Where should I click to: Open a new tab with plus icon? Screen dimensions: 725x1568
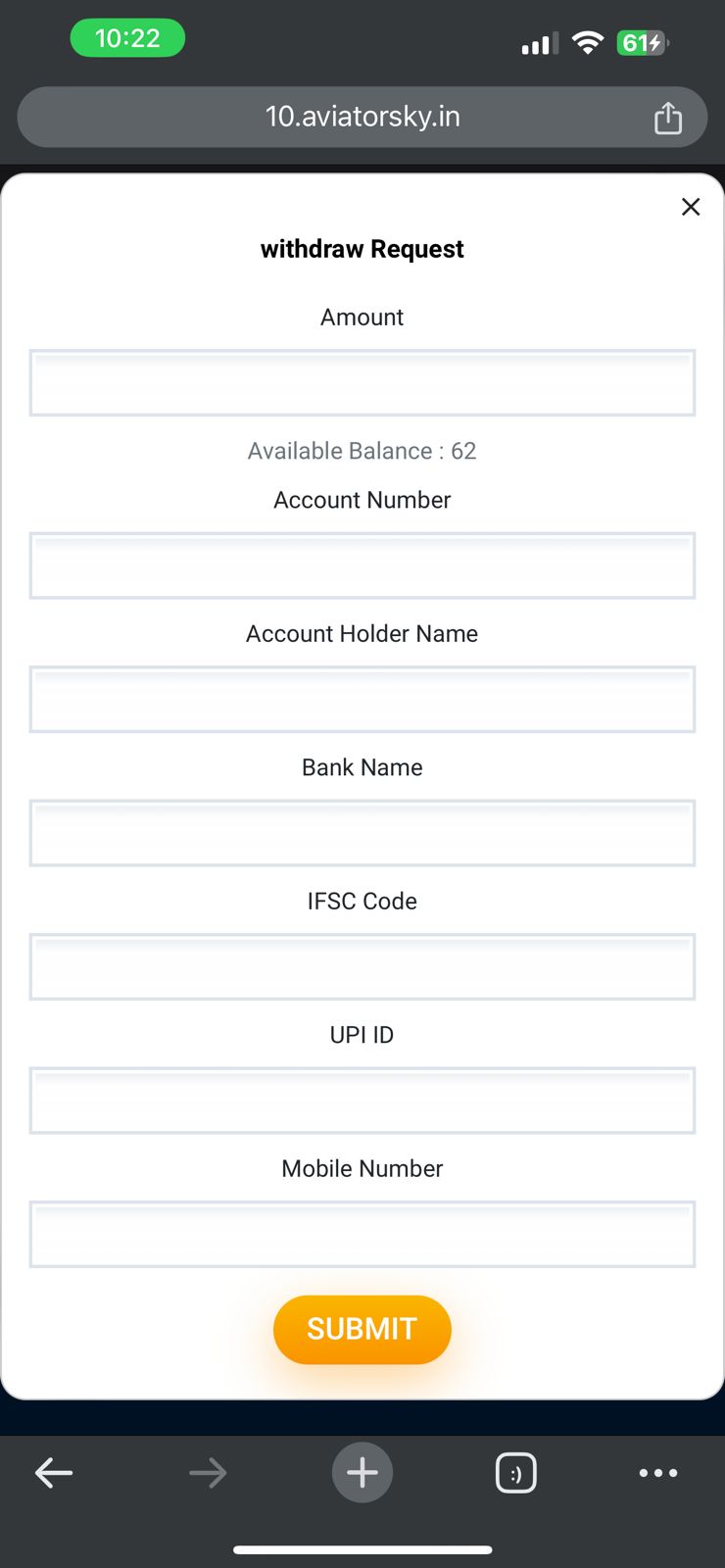(362, 1472)
